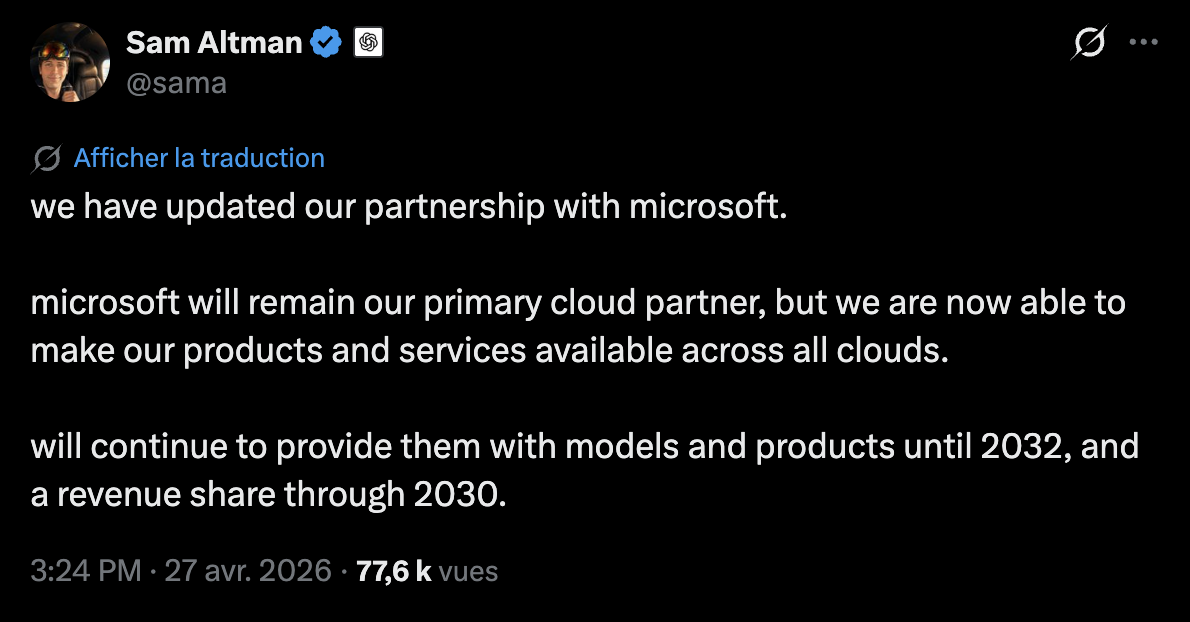
Task: Click the word vues after the count
Action: coord(468,571)
